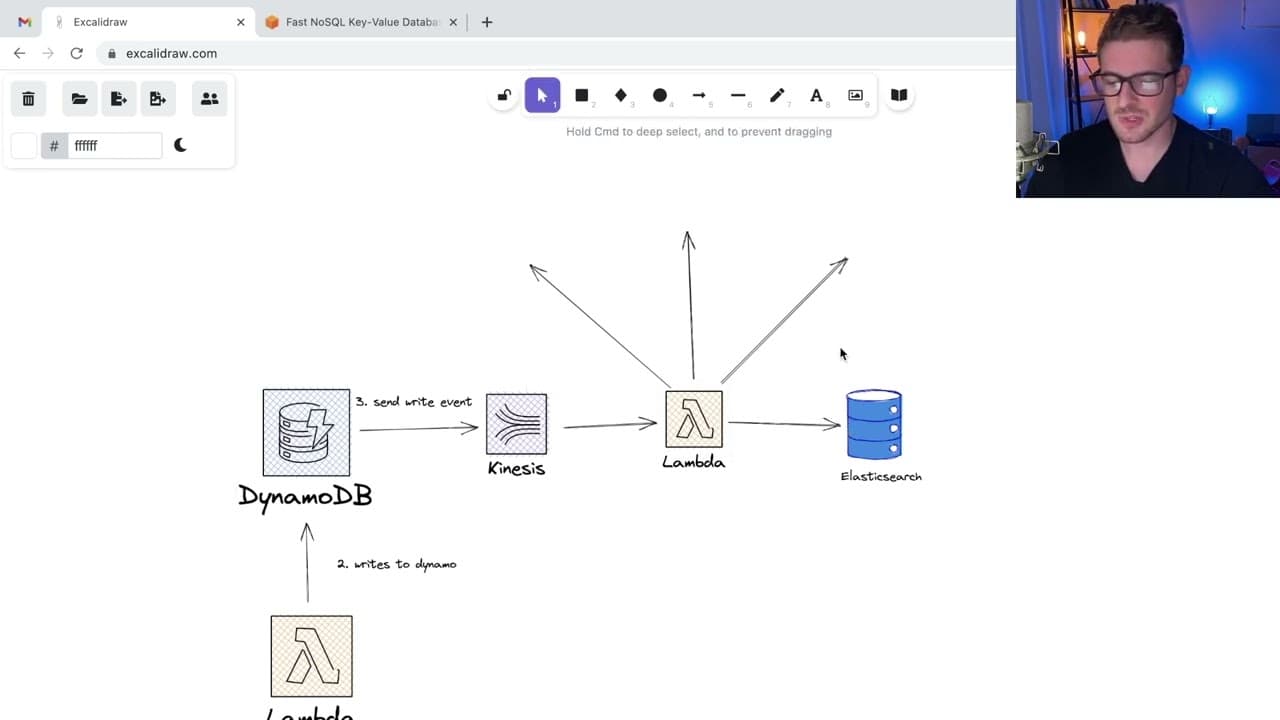Open the pinned Gmail tab

[x=24, y=22]
